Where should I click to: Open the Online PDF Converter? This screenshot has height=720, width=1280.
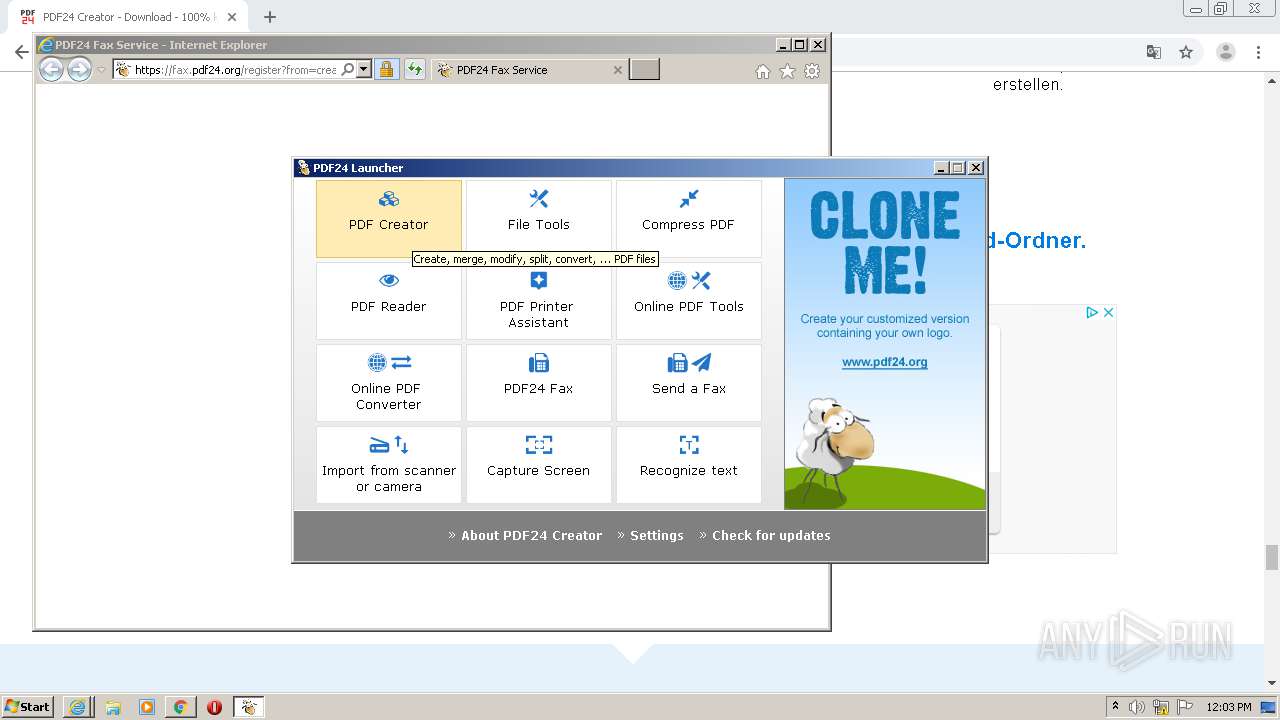[x=389, y=383]
